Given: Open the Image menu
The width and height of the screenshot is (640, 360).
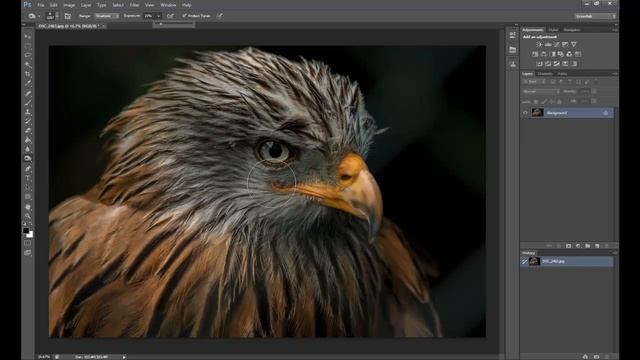Looking at the screenshot, I should click(69, 5).
